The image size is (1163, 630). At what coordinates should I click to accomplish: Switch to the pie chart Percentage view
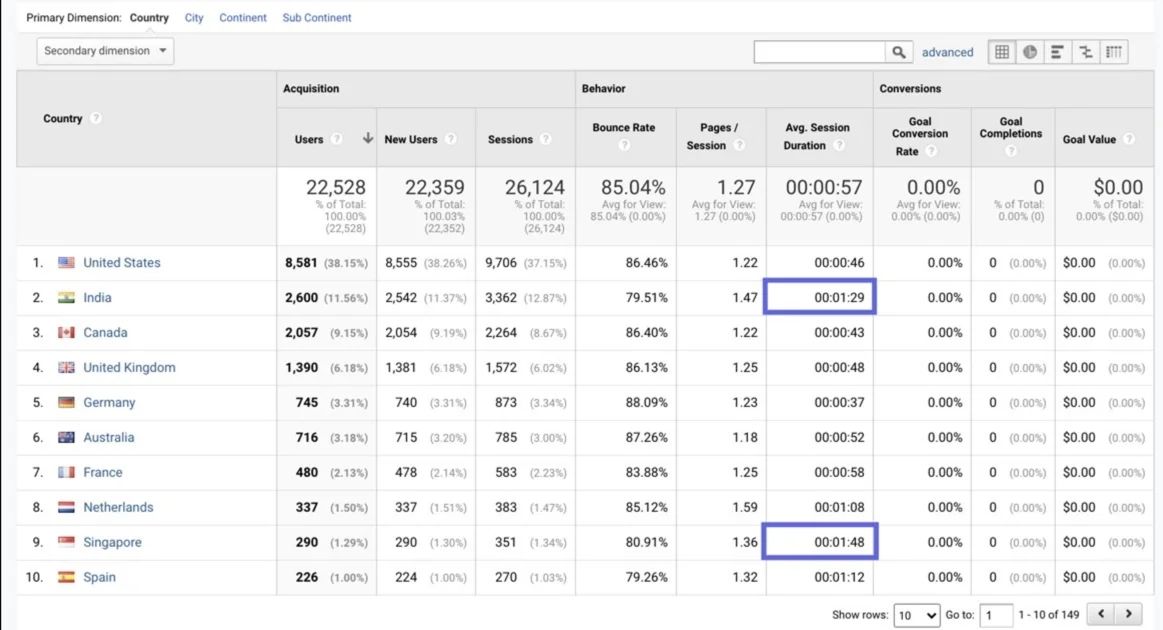1030,53
